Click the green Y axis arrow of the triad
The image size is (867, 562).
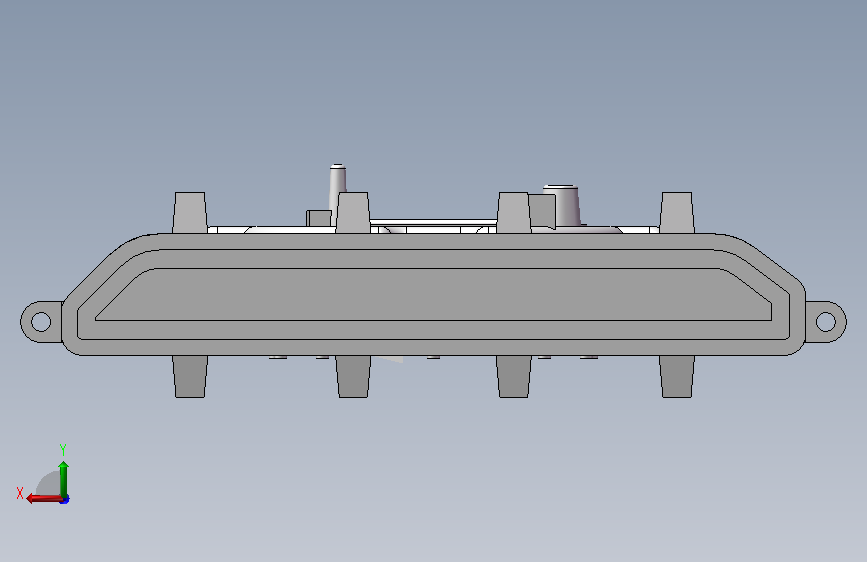pos(64,478)
